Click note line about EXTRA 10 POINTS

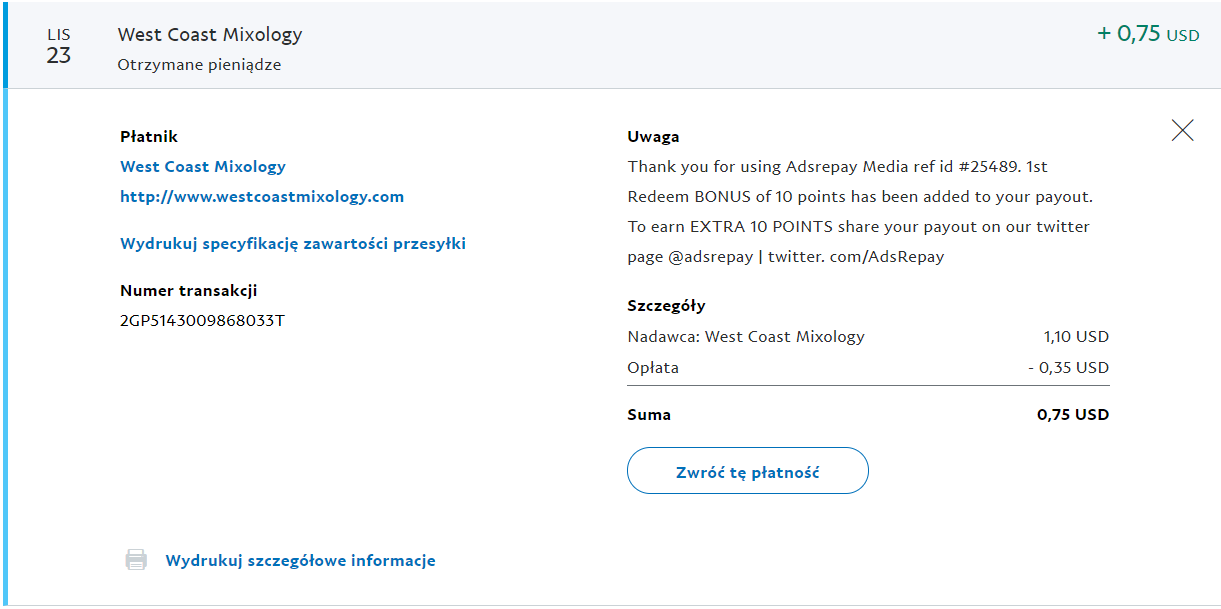(859, 227)
